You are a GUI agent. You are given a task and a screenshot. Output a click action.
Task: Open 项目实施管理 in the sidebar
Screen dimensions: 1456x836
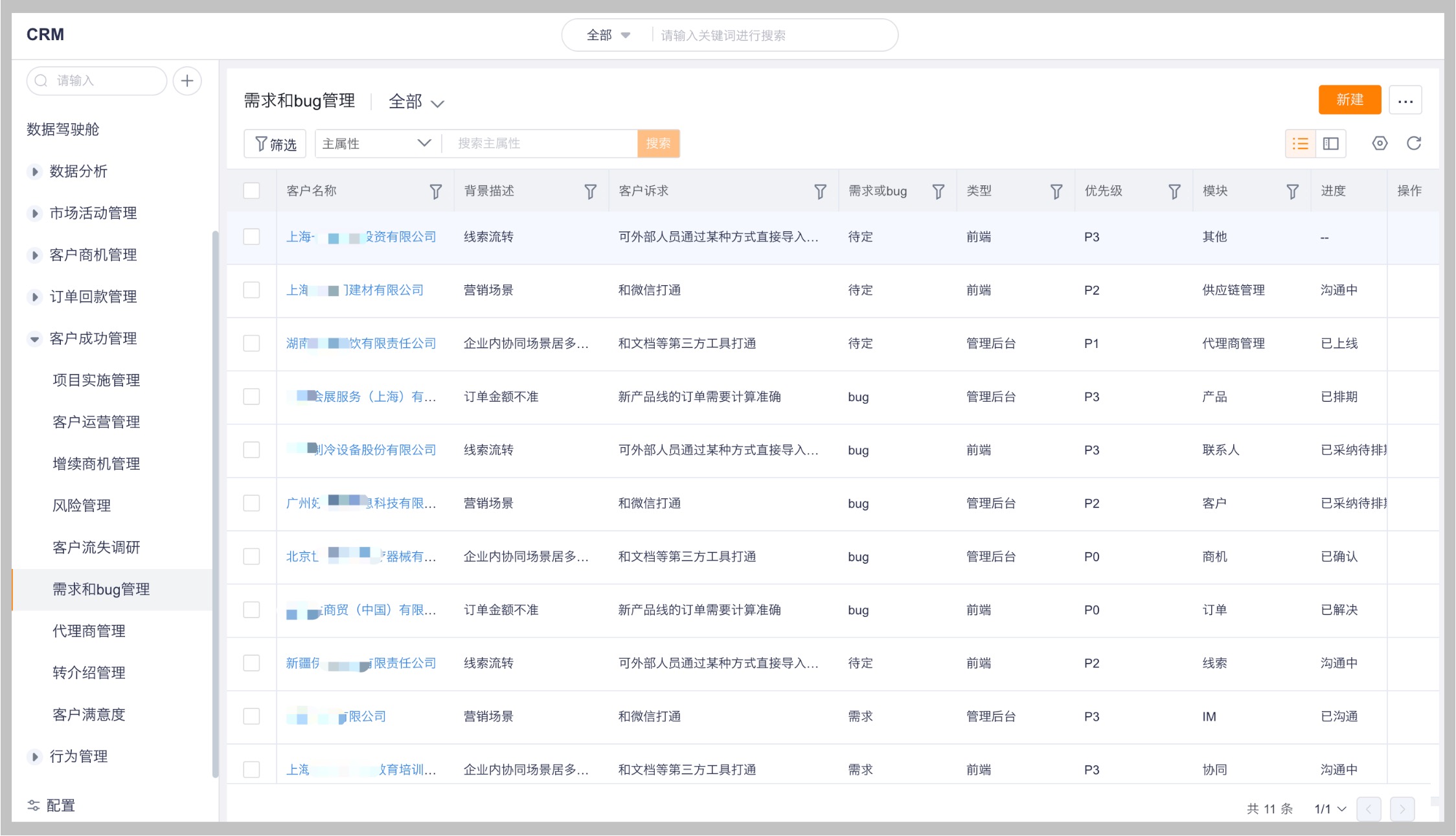(96, 380)
